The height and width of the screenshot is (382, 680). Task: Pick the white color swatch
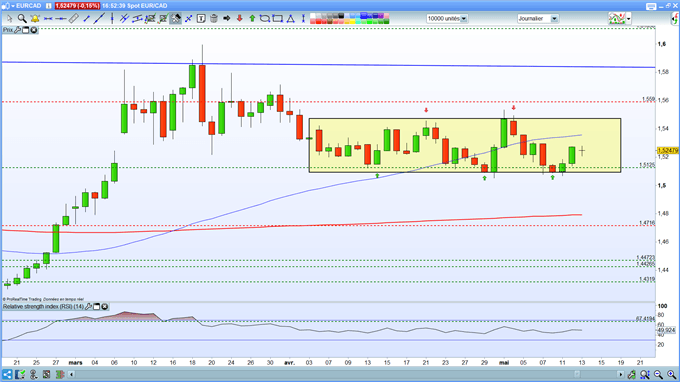pyautogui.click(x=313, y=16)
